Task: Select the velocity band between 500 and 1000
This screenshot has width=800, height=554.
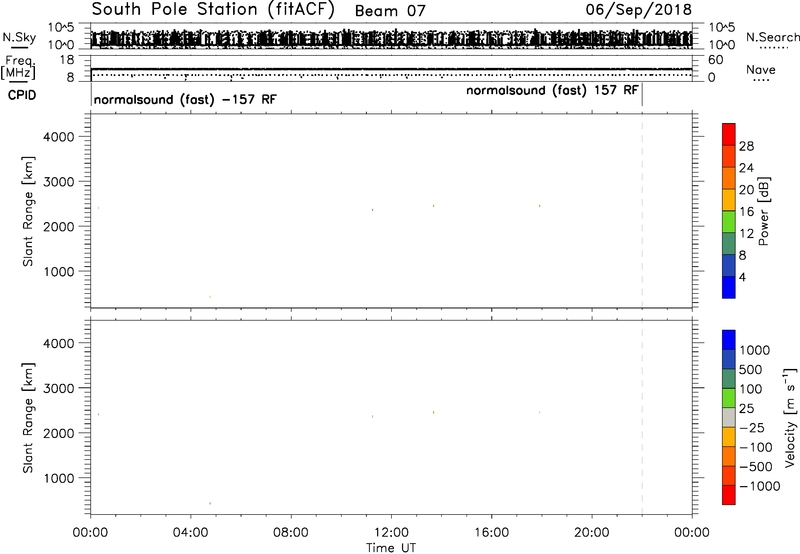Action: click(x=729, y=360)
